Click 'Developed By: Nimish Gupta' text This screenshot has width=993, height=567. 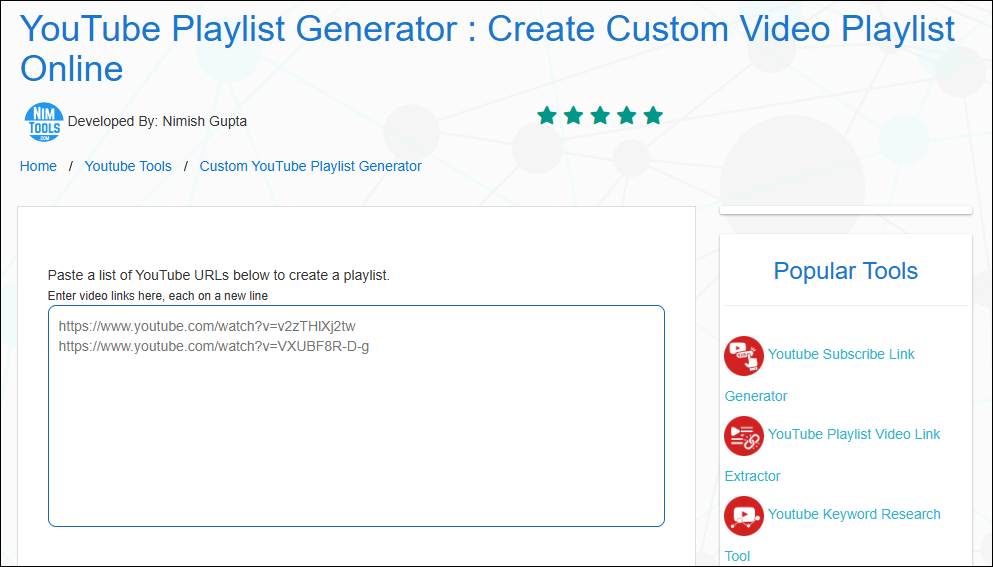point(157,122)
